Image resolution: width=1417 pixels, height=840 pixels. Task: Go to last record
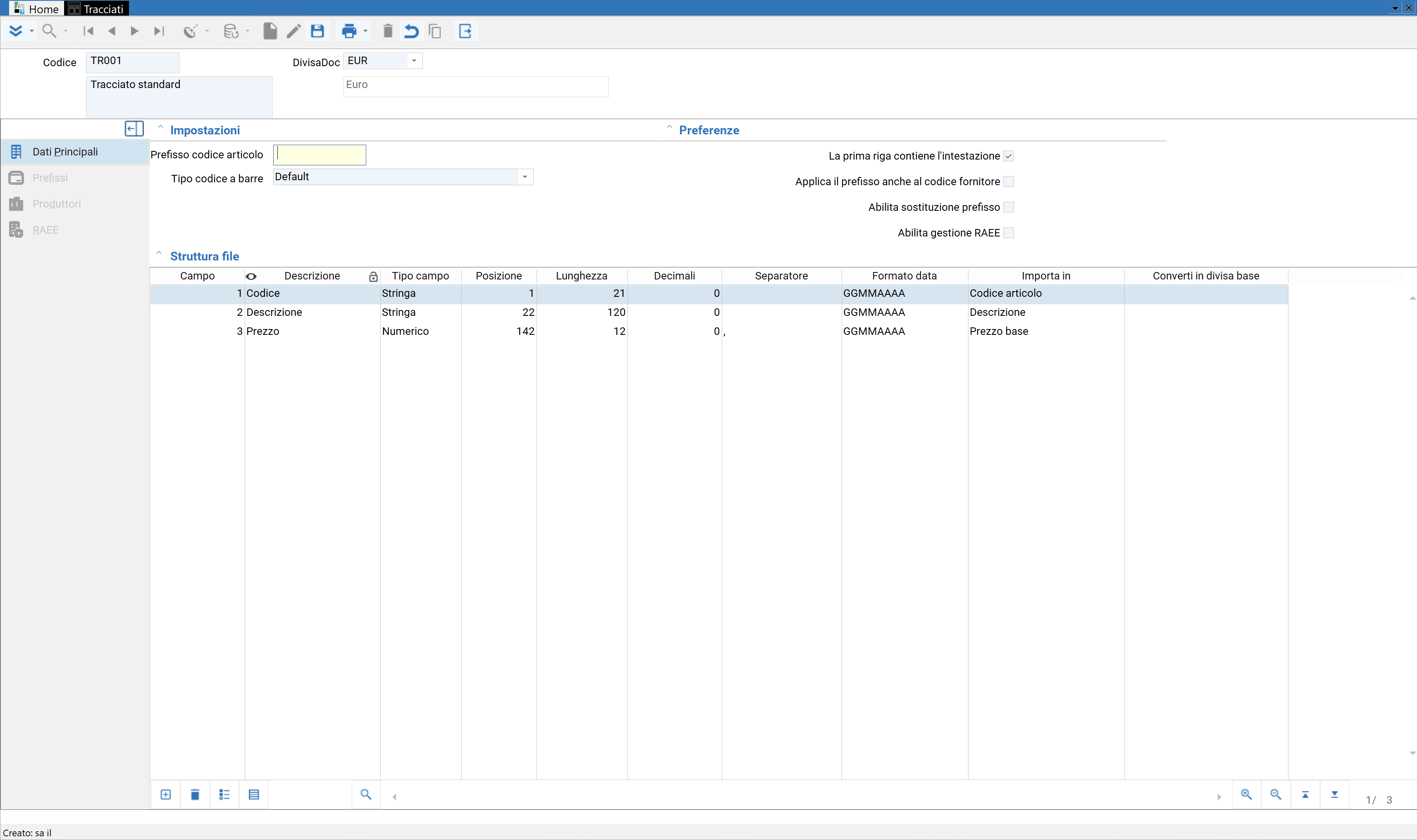159,31
